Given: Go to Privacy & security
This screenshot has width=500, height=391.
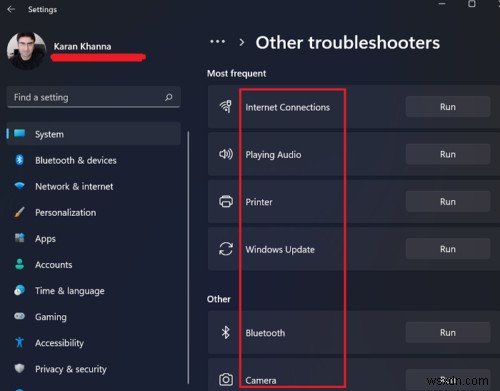Looking at the screenshot, I should point(71,369).
